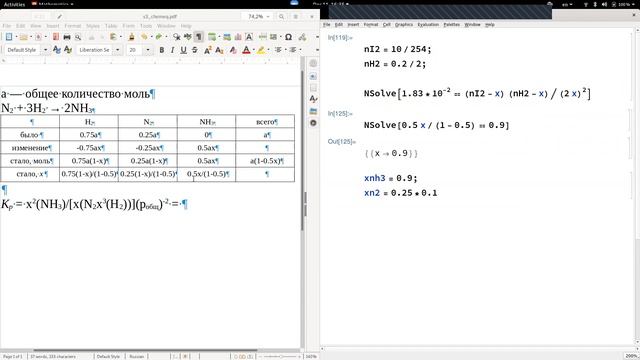Click the Insert Hyperlink icon
640x360 pixels.
coord(302,37)
